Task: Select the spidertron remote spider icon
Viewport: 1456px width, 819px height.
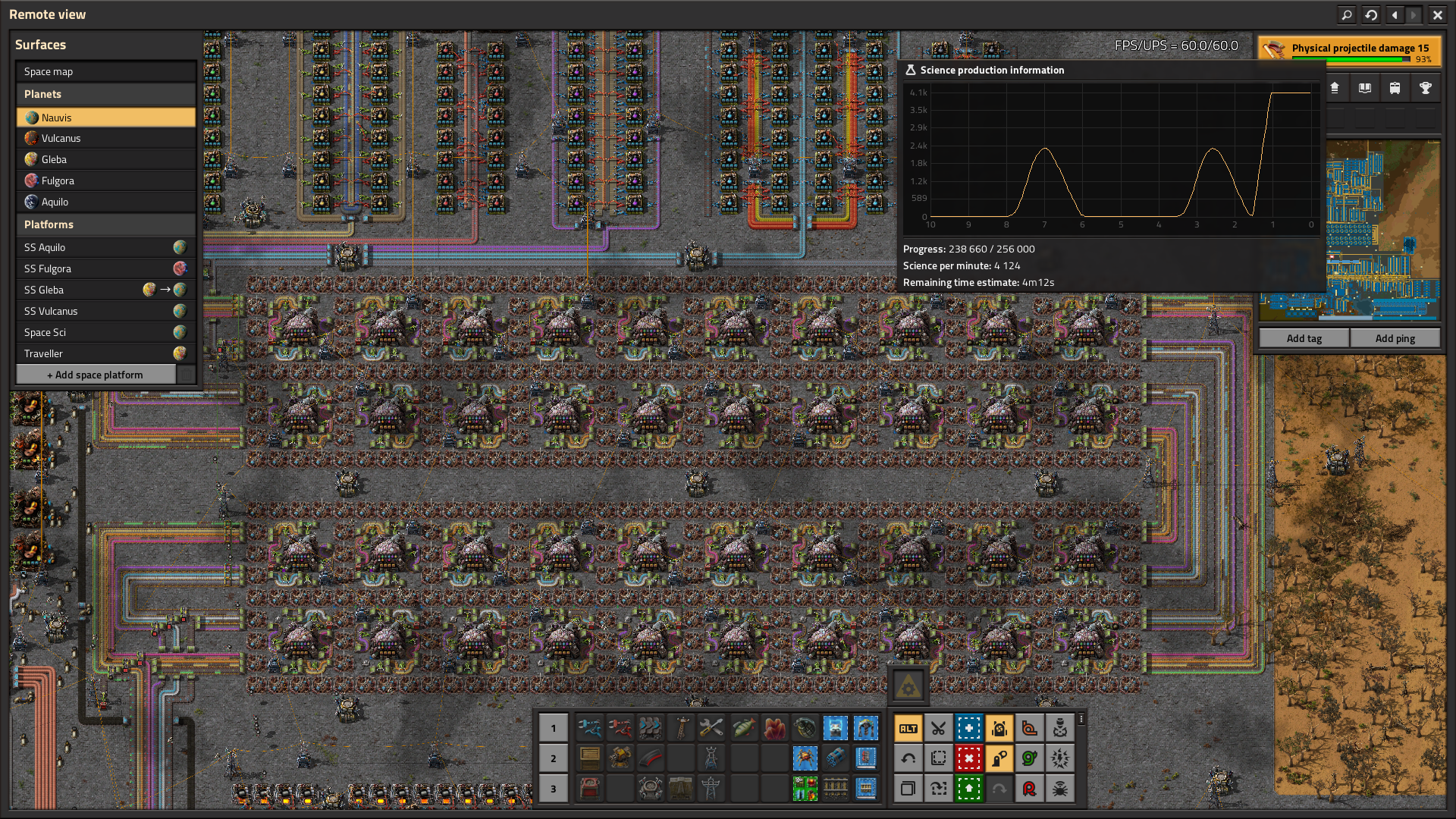Action: pos(1059,789)
